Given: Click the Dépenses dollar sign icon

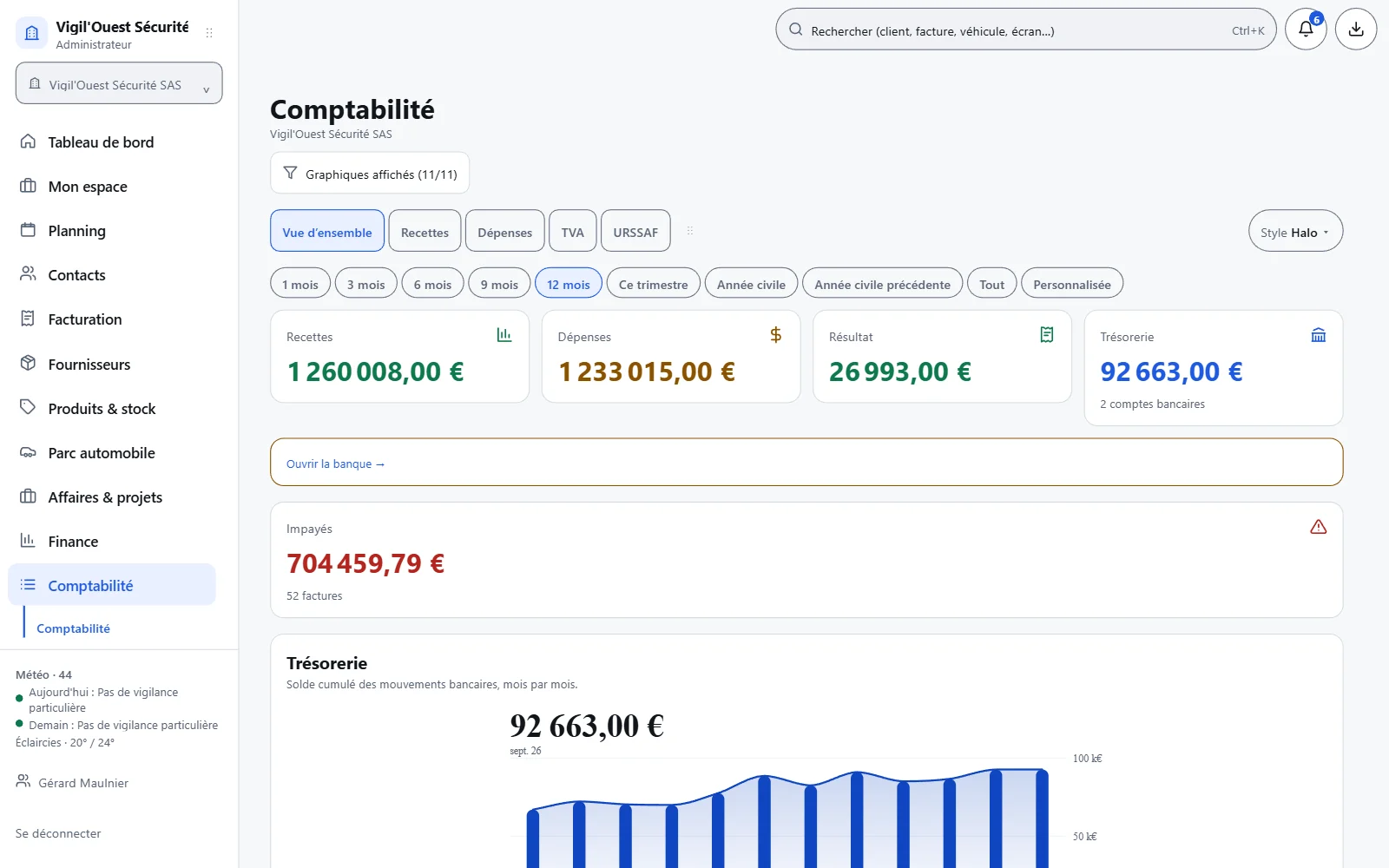Looking at the screenshot, I should 776,335.
